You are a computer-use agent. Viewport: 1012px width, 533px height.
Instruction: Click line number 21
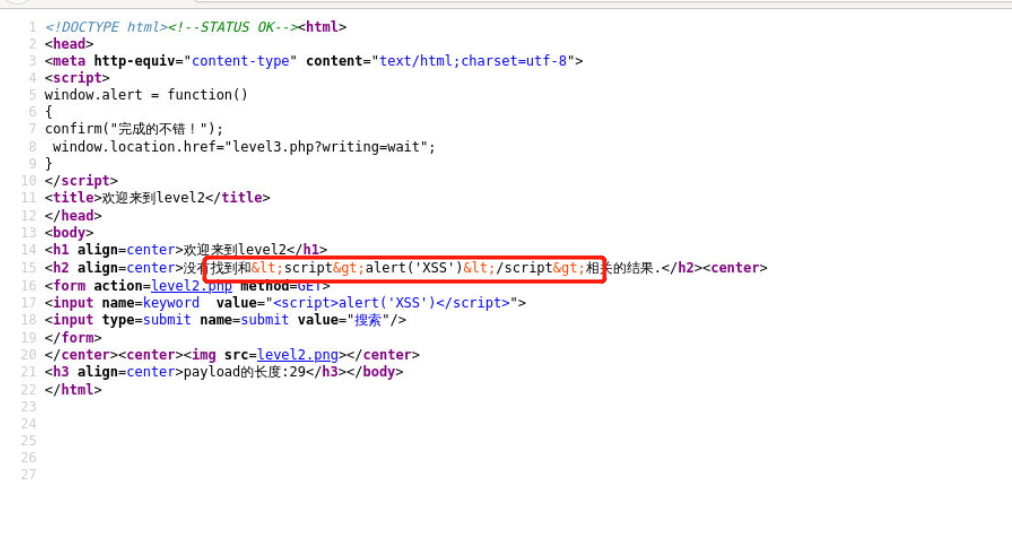click(x=28, y=372)
